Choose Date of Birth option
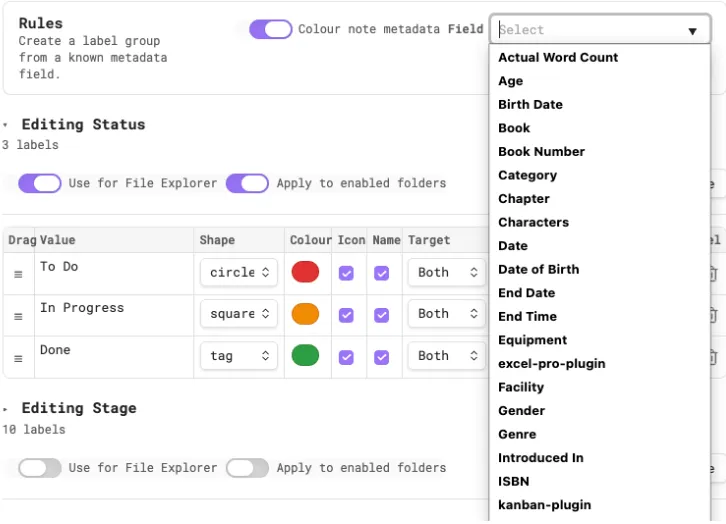 click(600, 269)
